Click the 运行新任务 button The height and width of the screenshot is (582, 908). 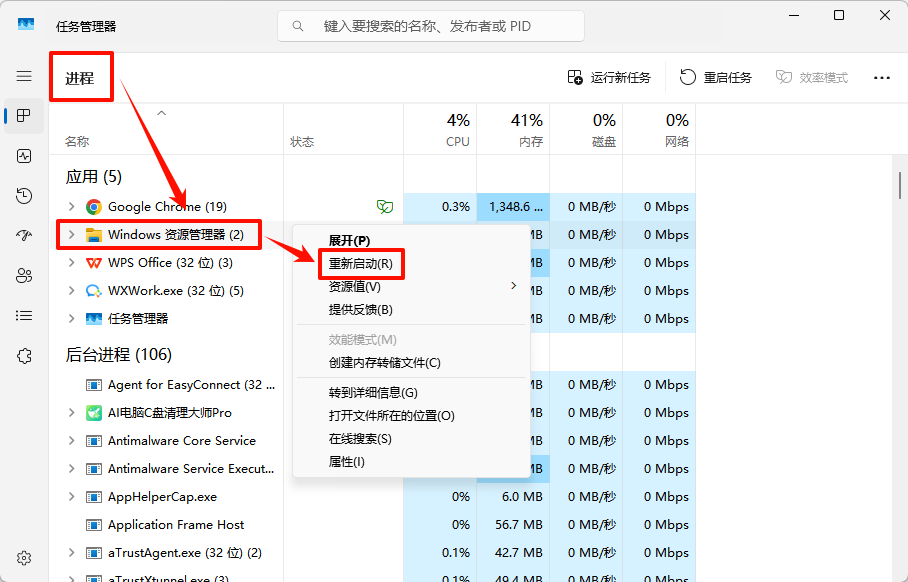coord(609,78)
